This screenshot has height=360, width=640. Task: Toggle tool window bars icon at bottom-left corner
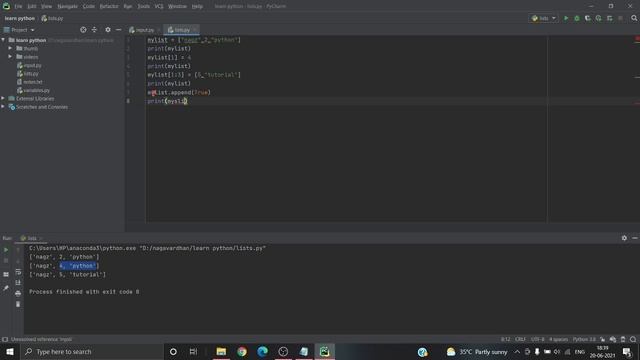click(x=5, y=339)
